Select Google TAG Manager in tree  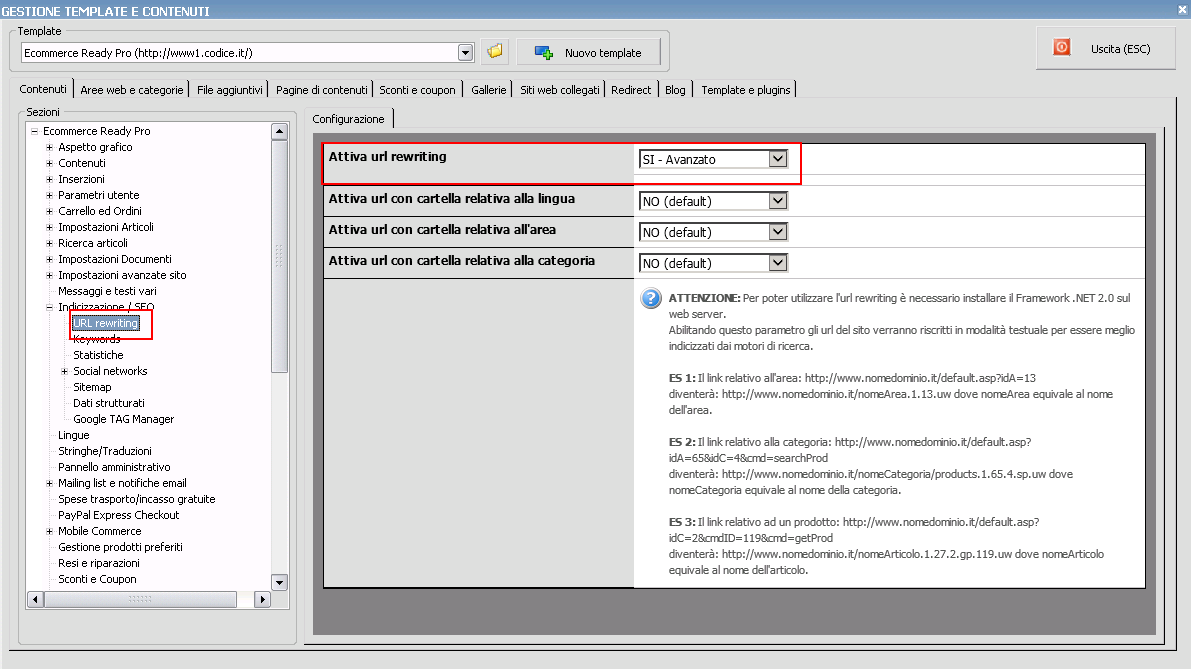[123, 419]
